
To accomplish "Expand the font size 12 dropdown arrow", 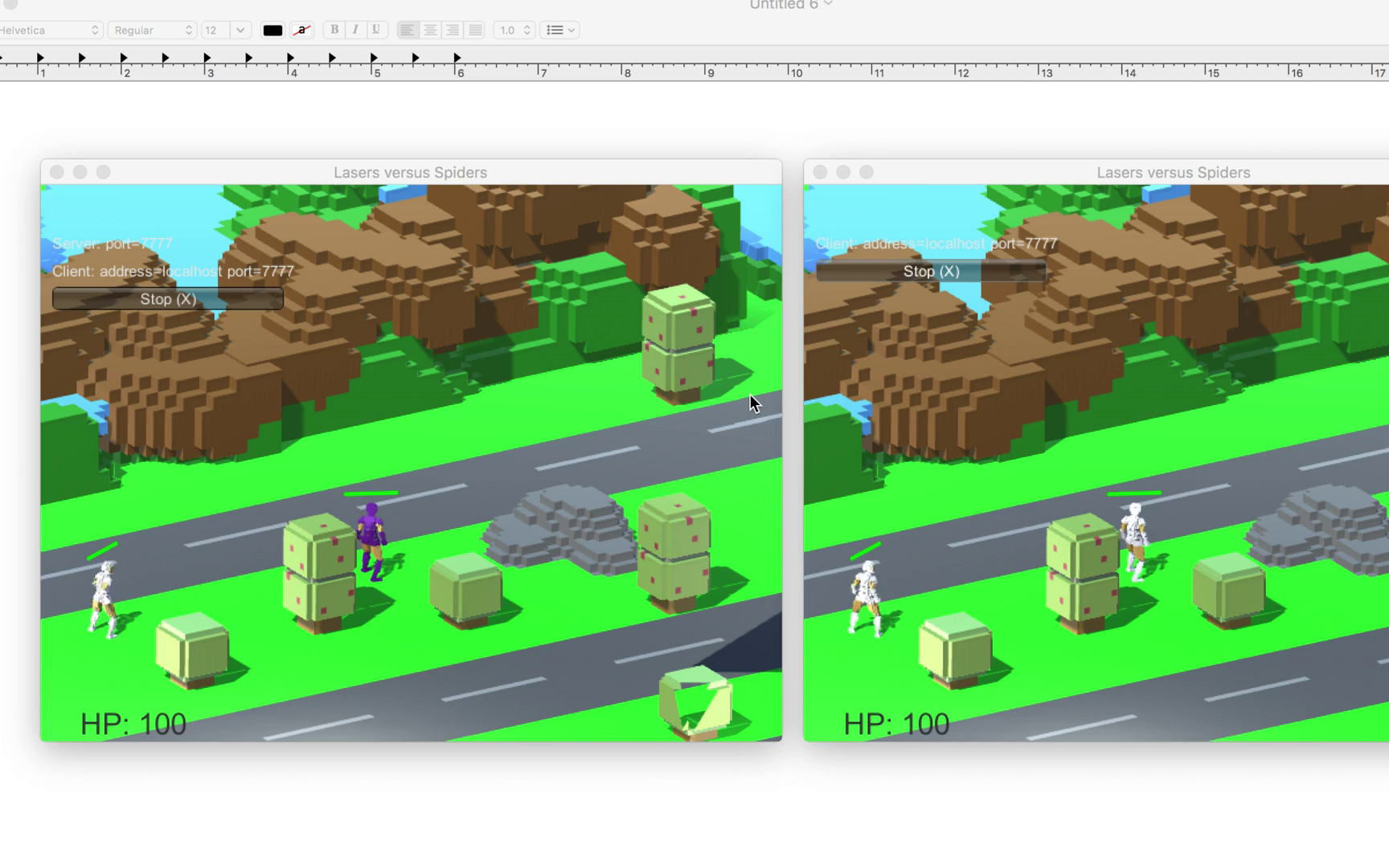I will pos(240,30).
